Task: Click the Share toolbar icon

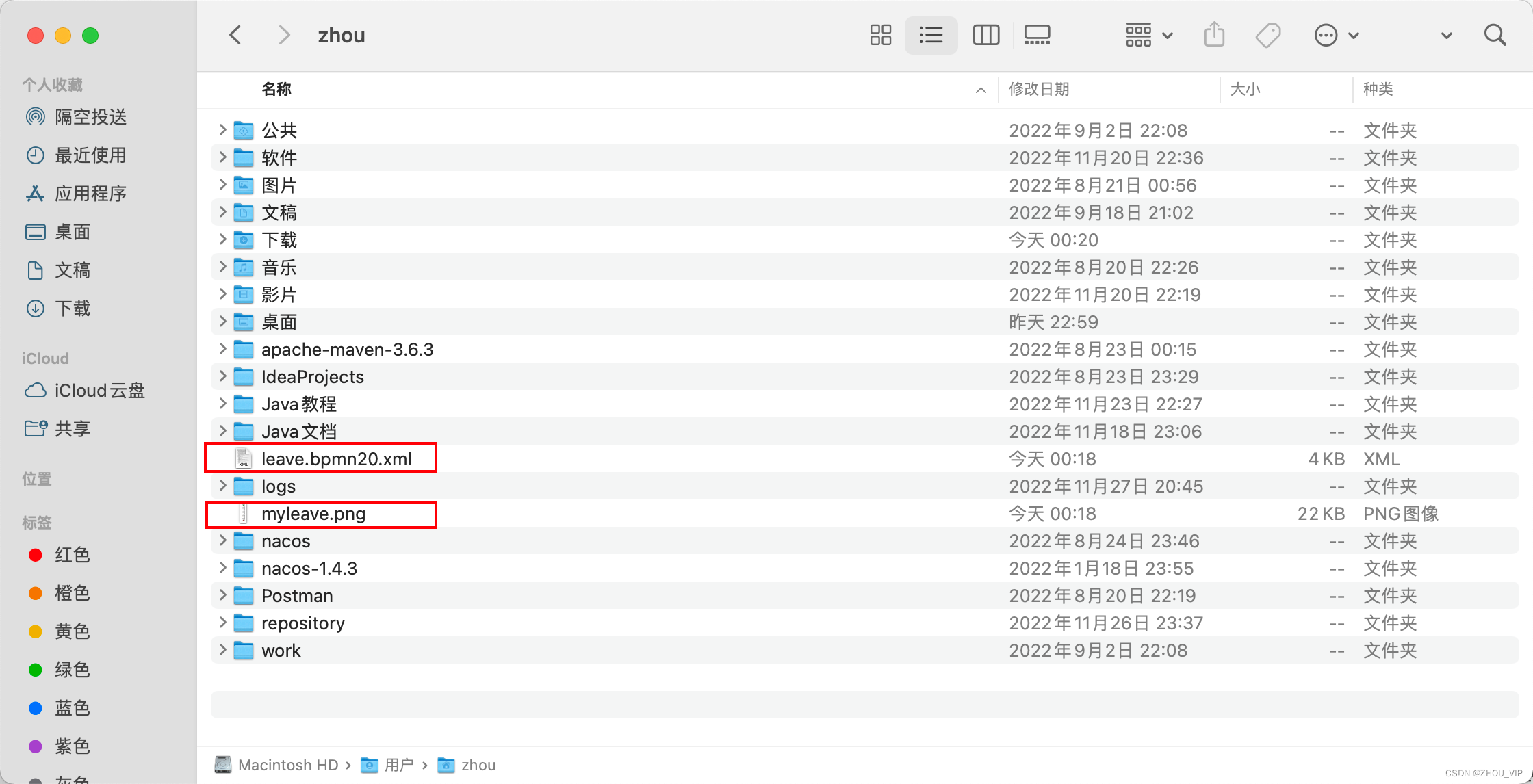Action: [x=1214, y=35]
